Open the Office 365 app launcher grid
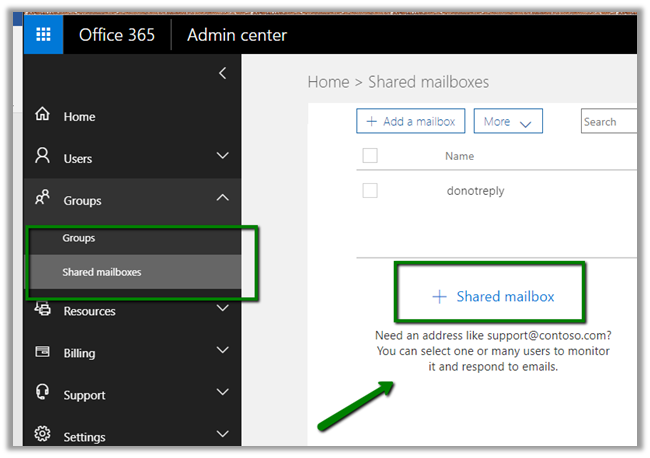 coord(43,35)
